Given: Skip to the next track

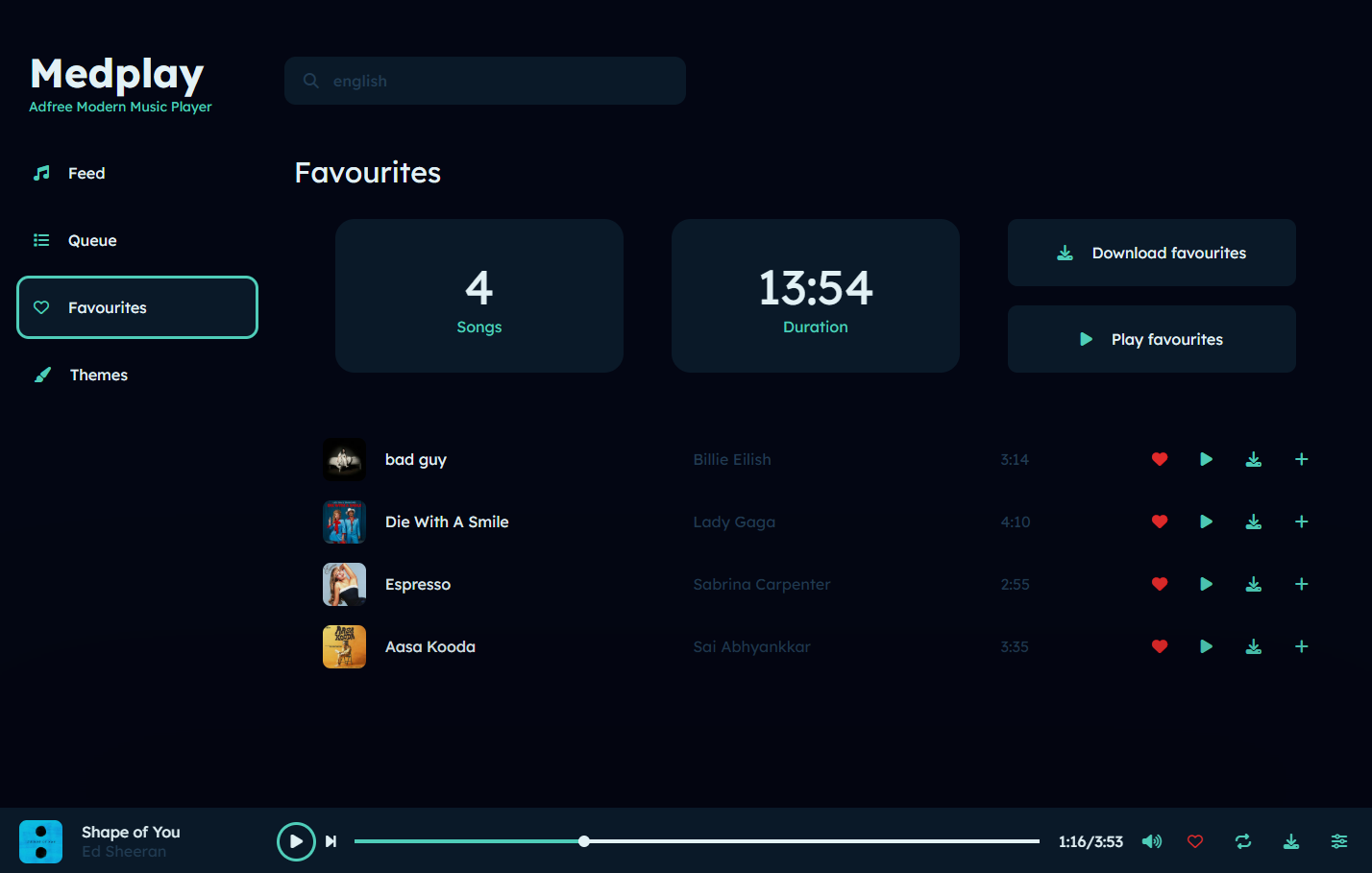Looking at the screenshot, I should point(331,841).
